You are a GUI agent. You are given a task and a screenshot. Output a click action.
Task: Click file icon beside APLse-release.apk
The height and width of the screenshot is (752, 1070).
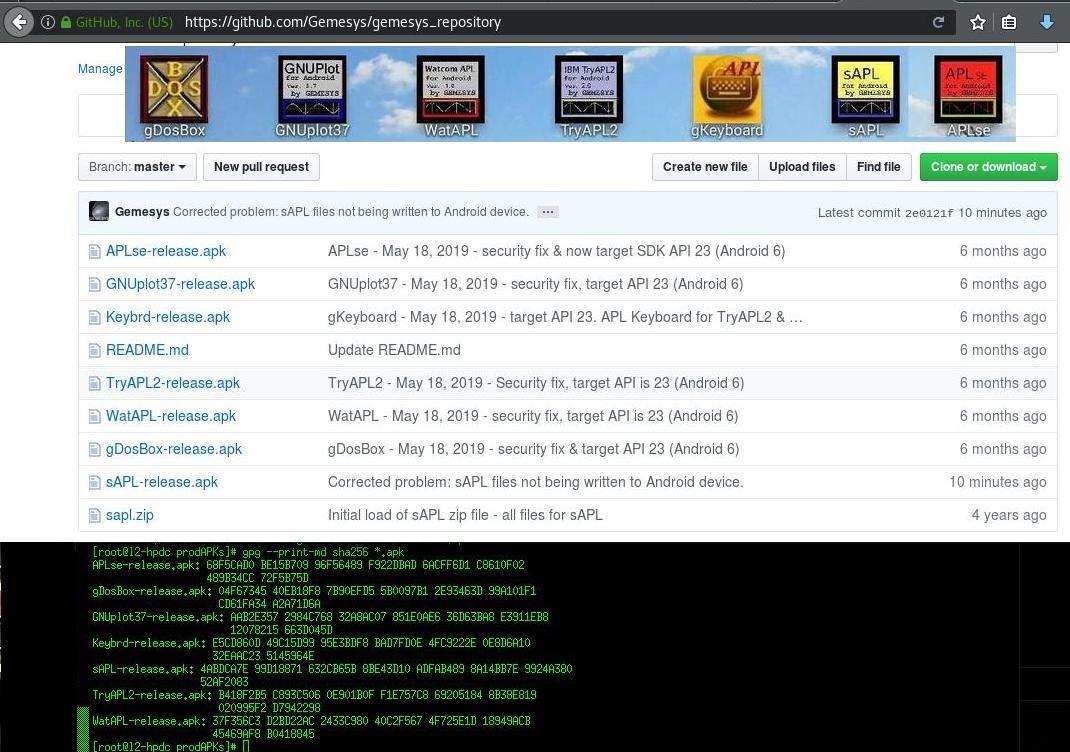click(x=94, y=252)
